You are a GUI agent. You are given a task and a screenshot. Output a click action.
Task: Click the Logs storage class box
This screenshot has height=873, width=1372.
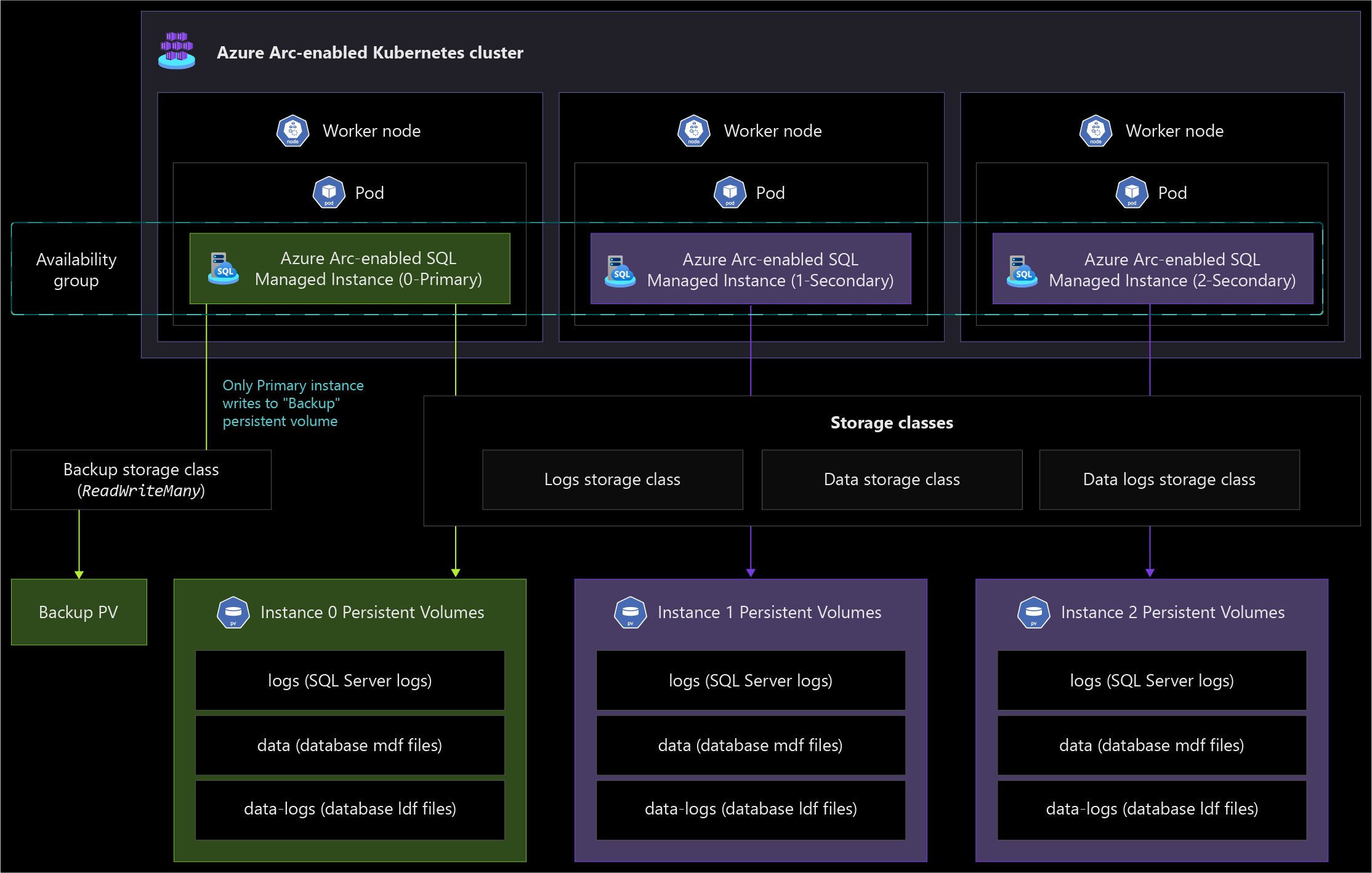click(x=613, y=480)
